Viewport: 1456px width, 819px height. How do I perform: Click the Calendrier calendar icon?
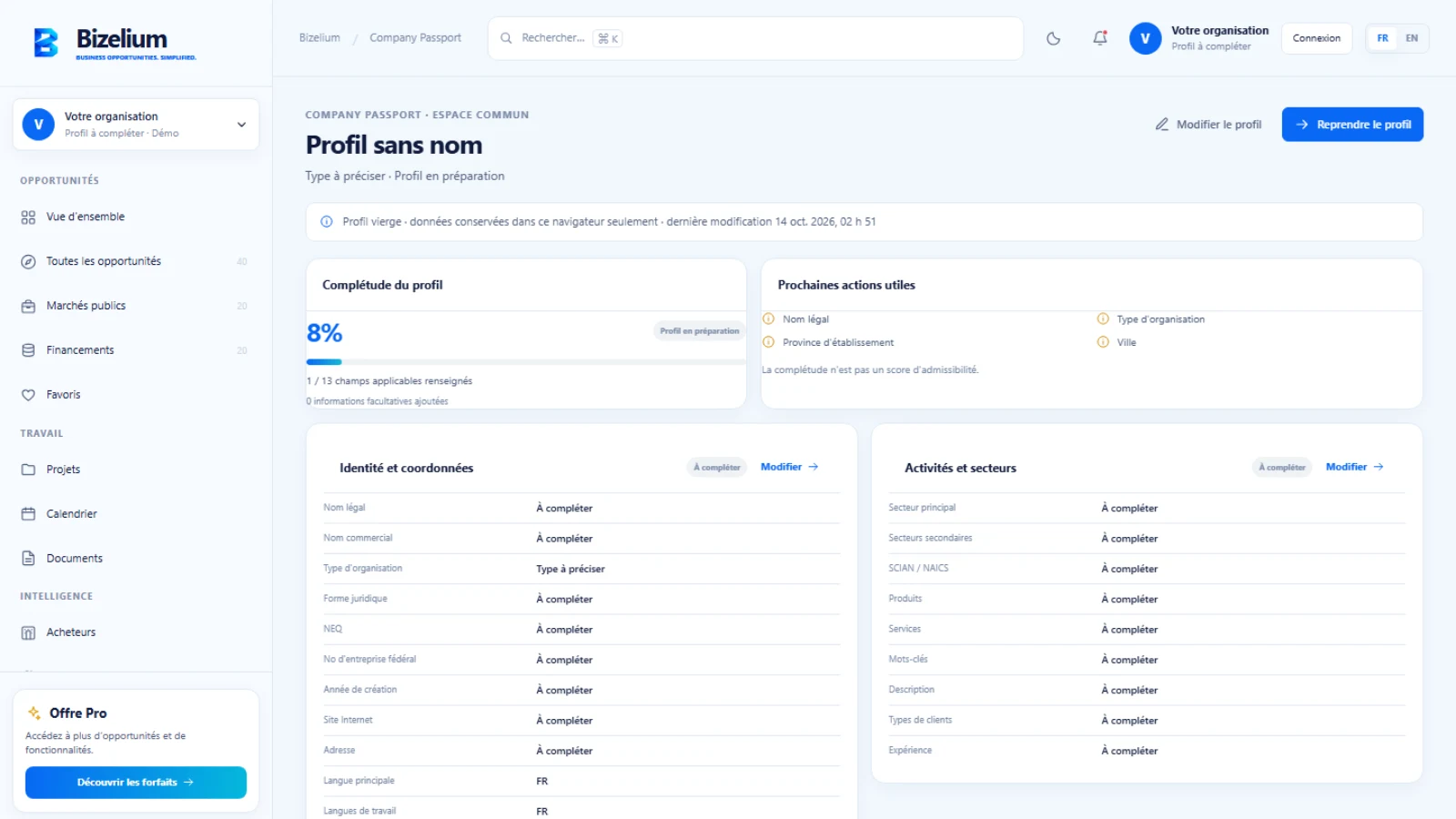point(28,514)
